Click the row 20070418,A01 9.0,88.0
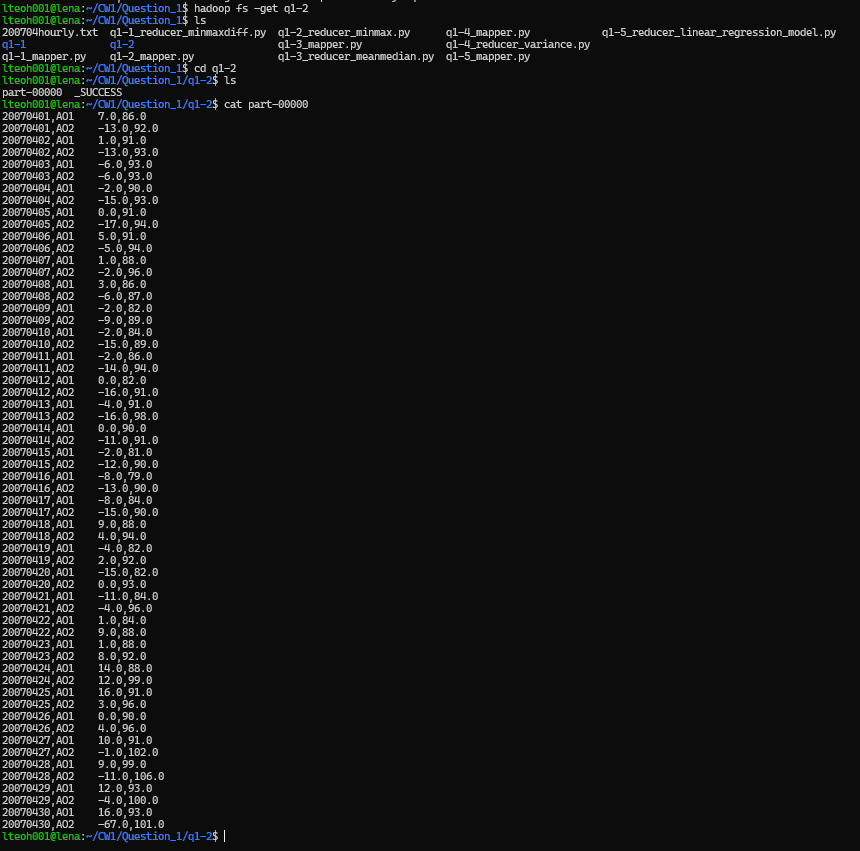 tap(74, 524)
